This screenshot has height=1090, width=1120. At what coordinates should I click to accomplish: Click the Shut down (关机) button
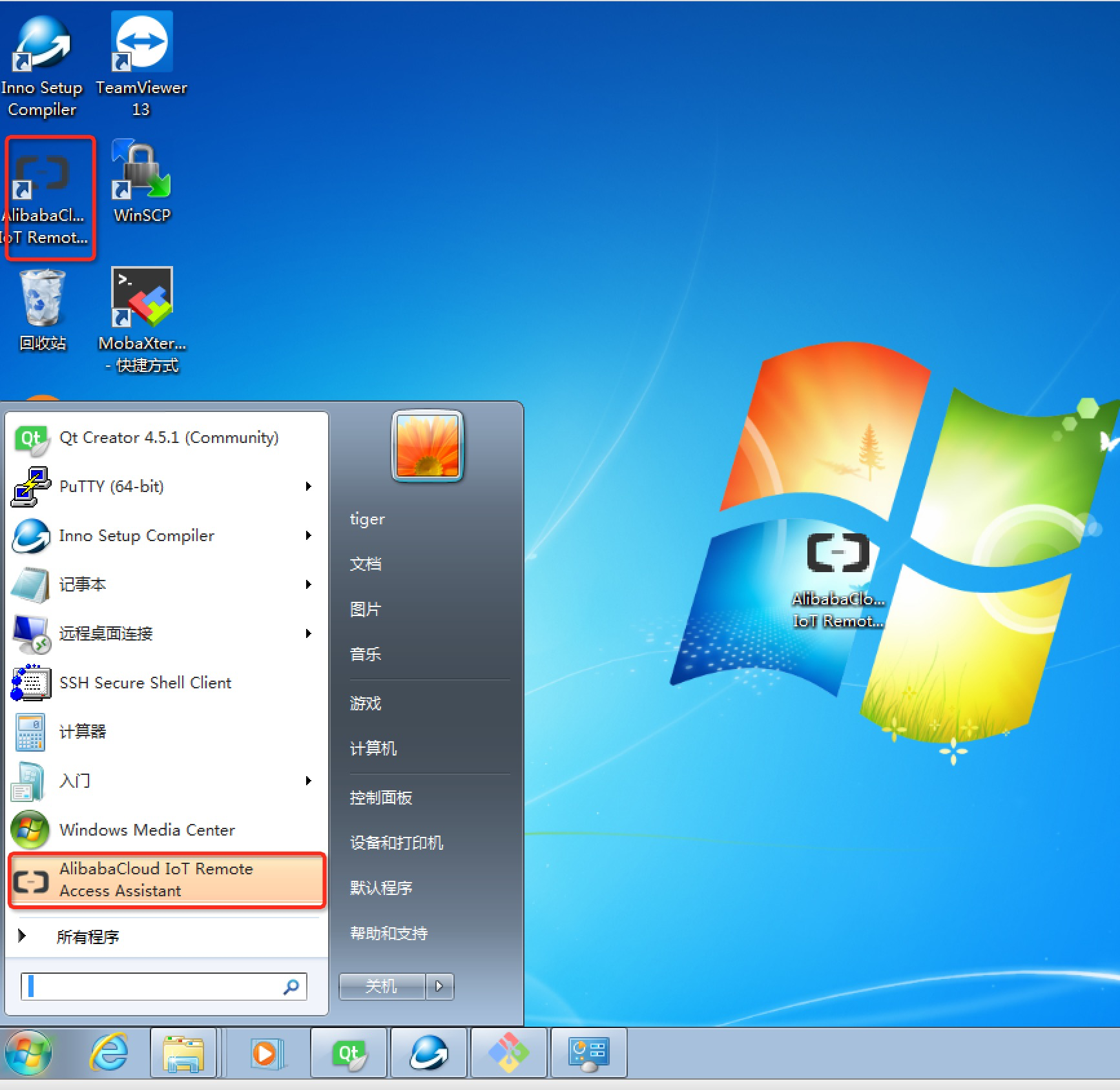click(x=382, y=986)
